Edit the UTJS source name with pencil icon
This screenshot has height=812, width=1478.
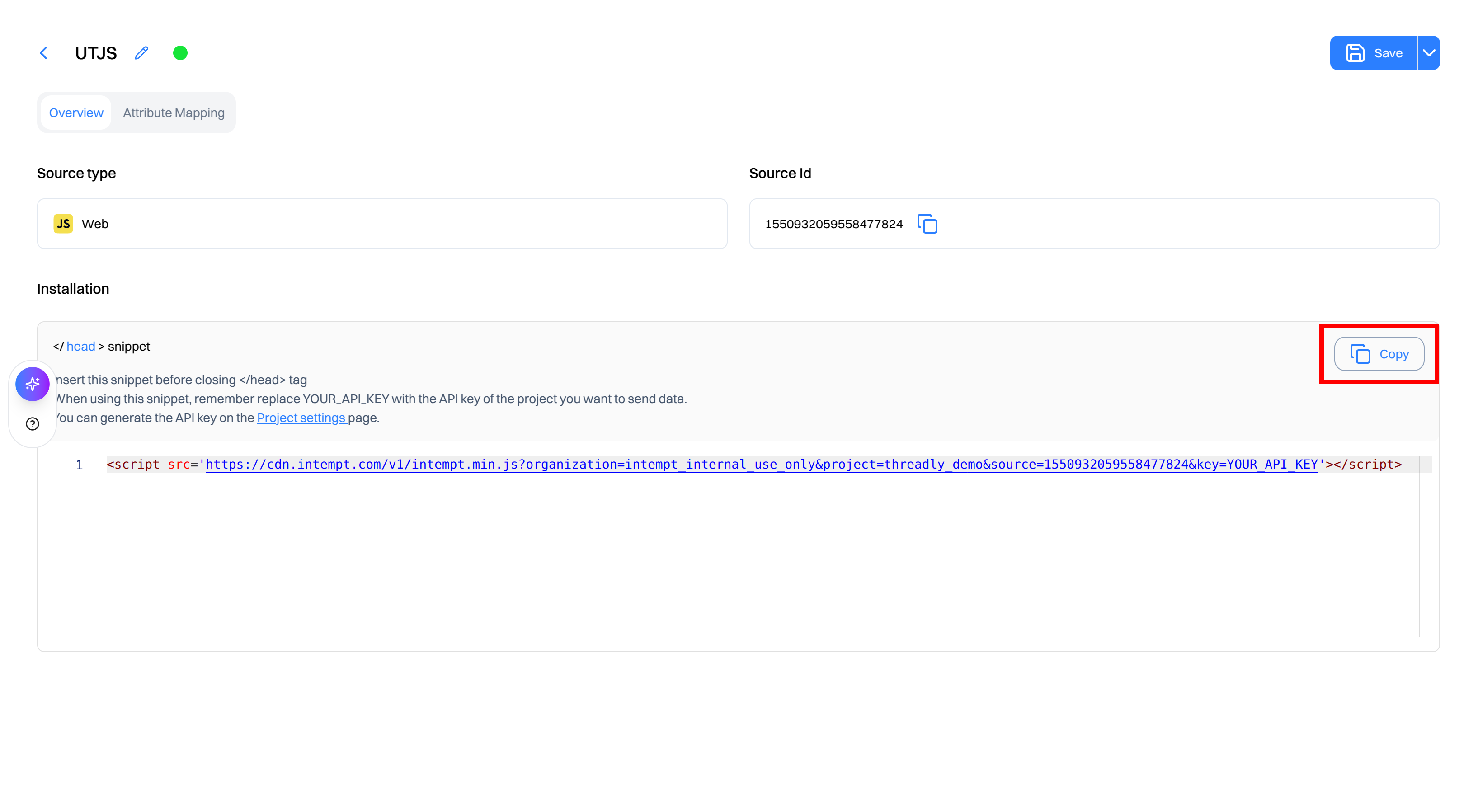[x=142, y=53]
